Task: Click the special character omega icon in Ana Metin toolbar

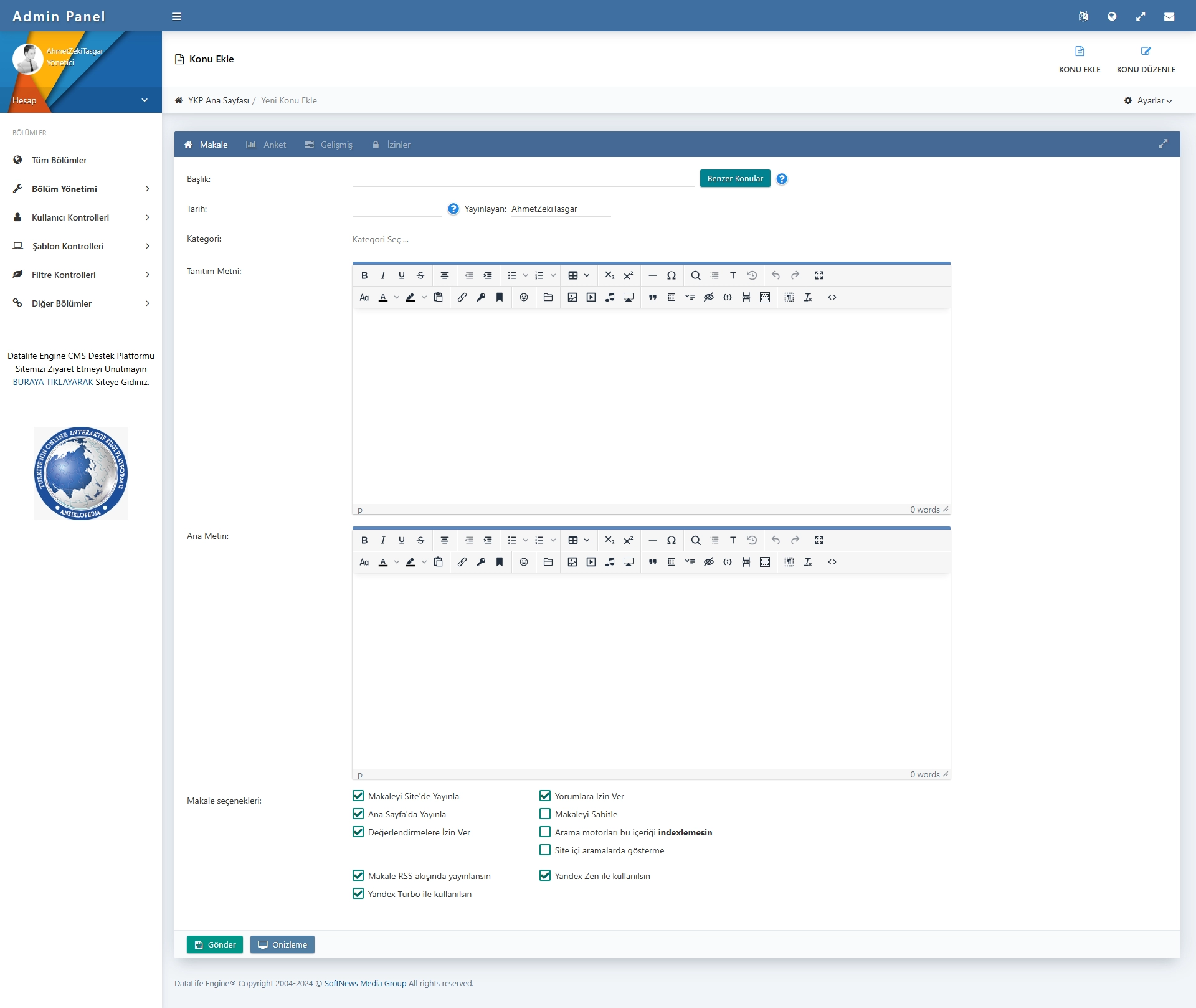Action: (x=672, y=540)
